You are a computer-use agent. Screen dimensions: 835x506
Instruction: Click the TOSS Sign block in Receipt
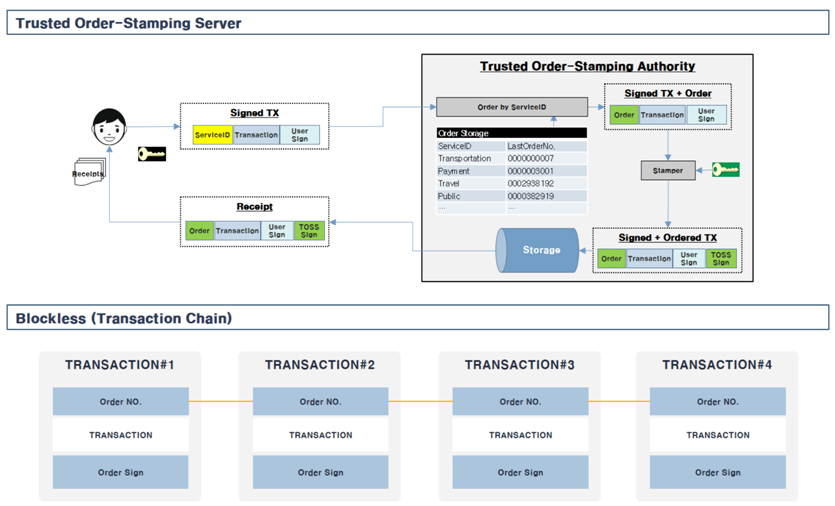(309, 231)
